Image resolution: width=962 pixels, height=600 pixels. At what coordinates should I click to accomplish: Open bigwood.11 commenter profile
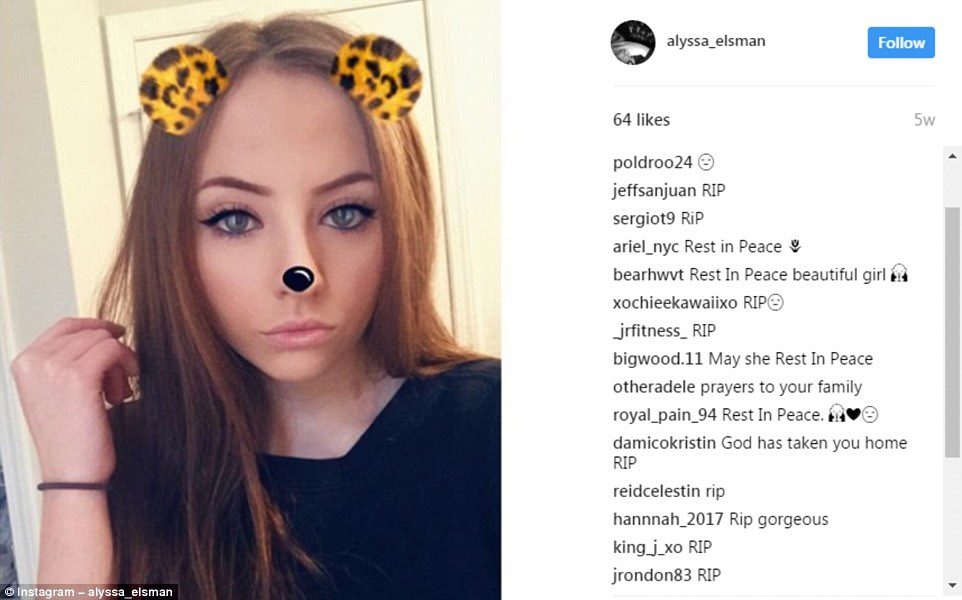point(658,359)
